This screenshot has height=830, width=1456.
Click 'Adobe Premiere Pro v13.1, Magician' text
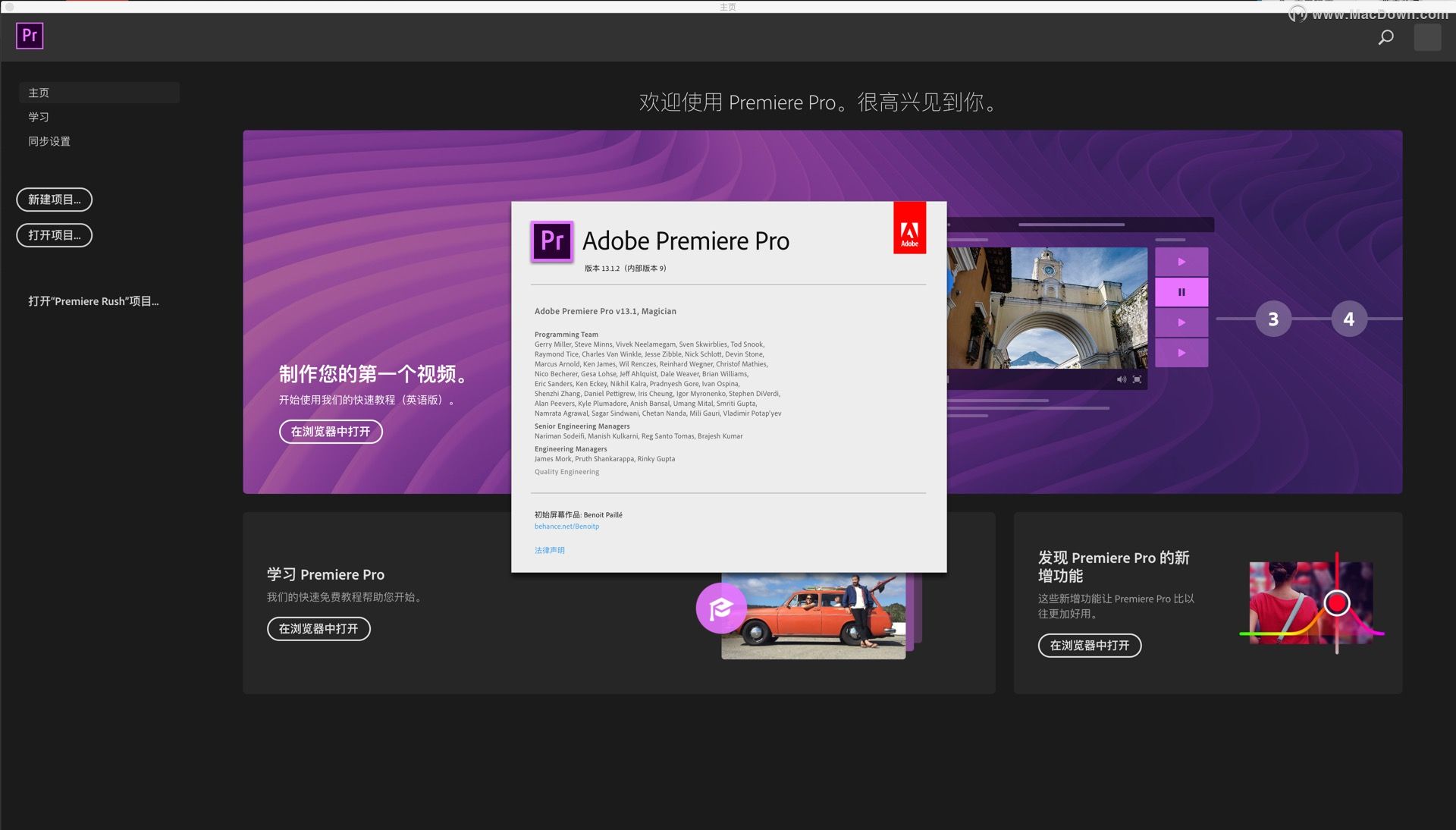(x=605, y=311)
